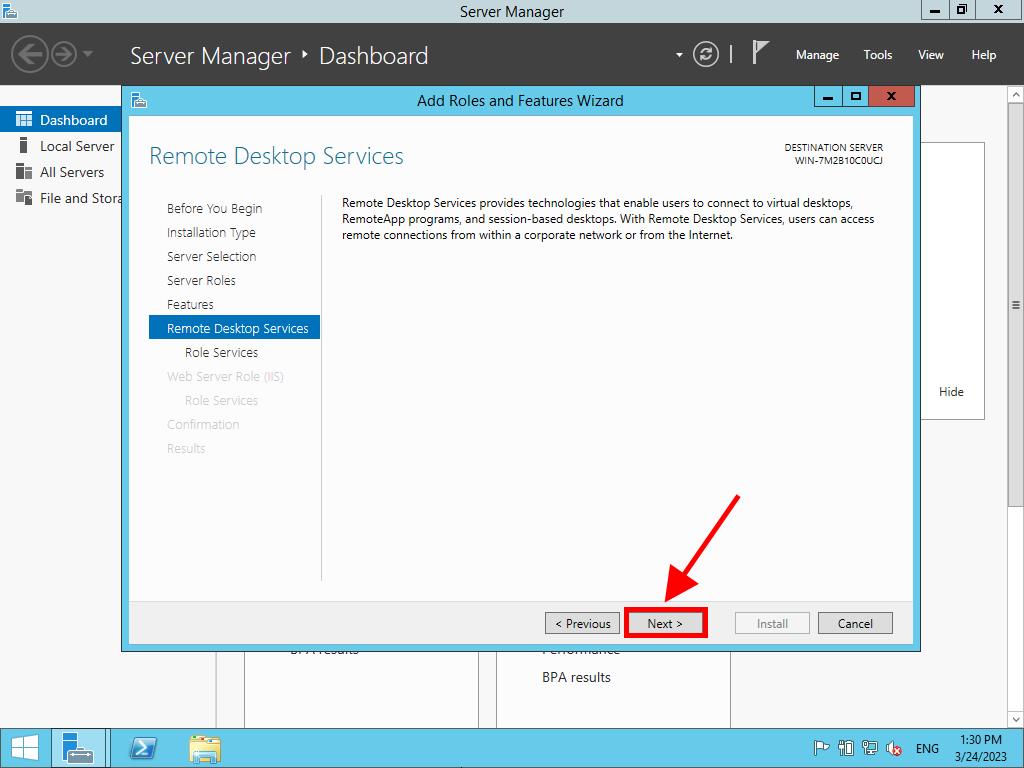This screenshot has width=1024, height=768.
Task: Click the All Servers icon
Action: (x=24, y=171)
